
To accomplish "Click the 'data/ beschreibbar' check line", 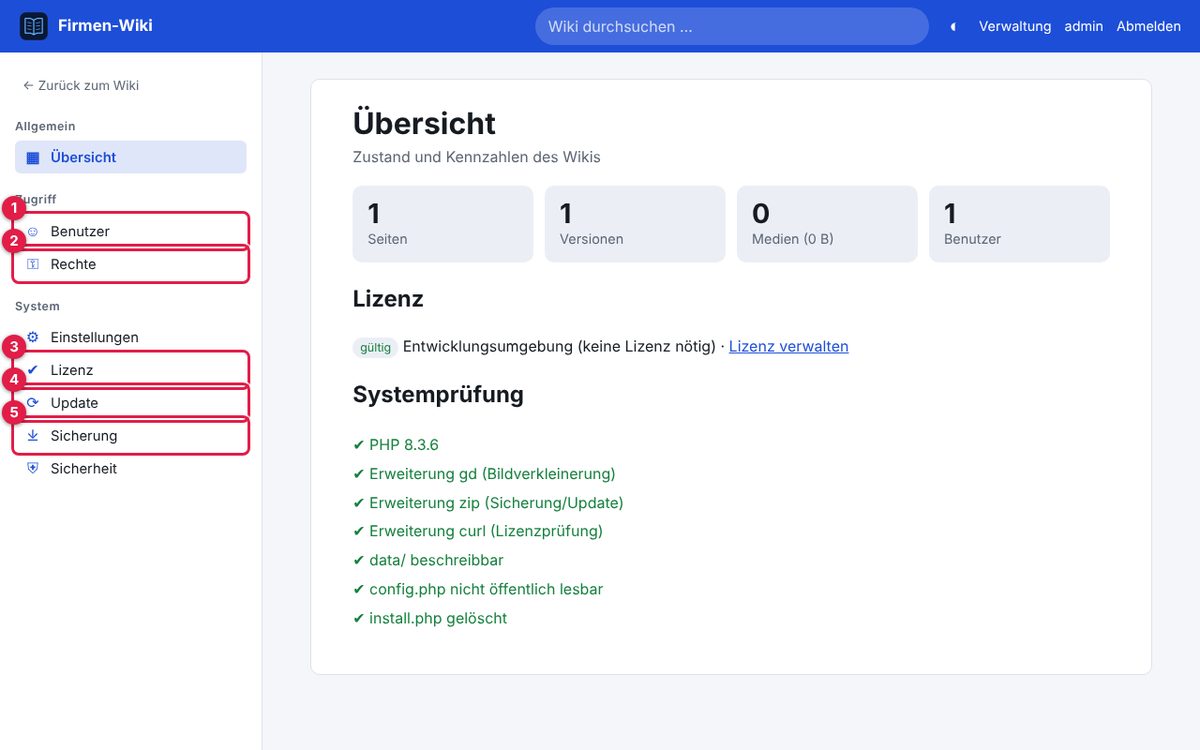I will pyautogui.click(x=428, y=560).
